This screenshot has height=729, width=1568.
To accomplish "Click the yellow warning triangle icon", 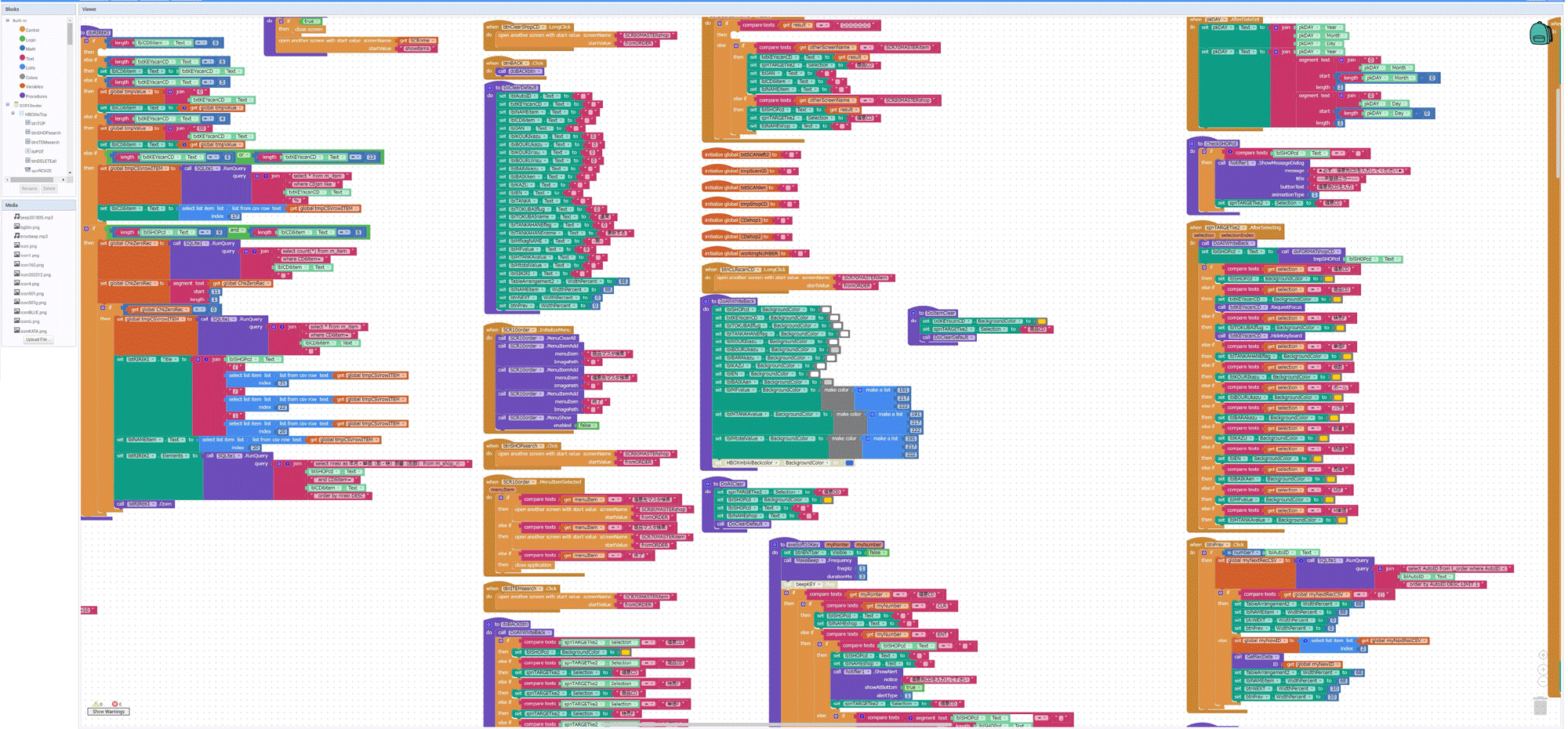I will 96,704.
